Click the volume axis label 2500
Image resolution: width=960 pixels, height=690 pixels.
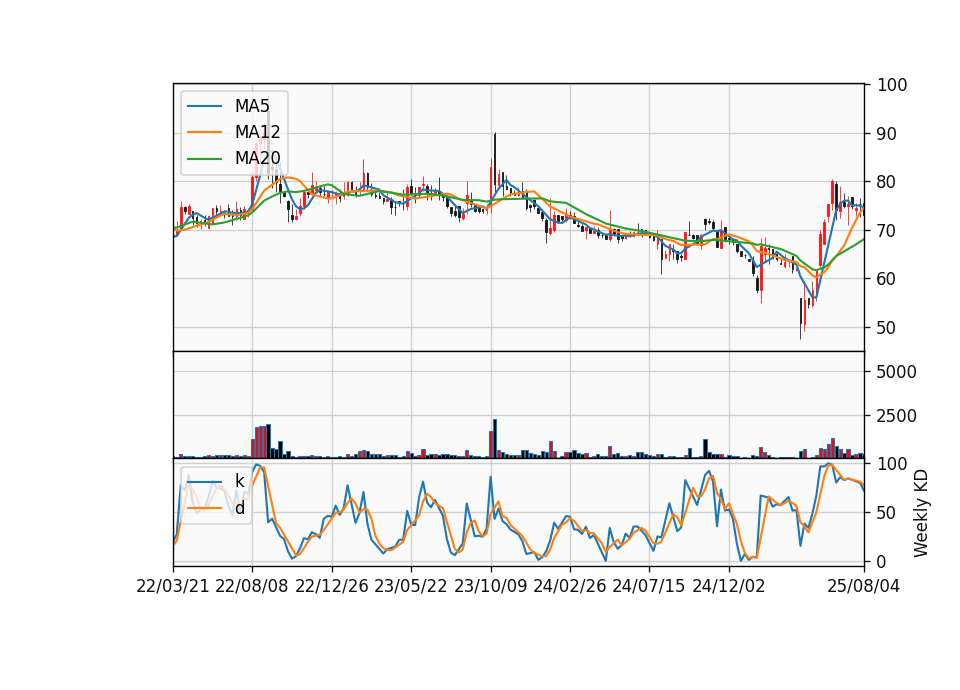coord(896,416)
